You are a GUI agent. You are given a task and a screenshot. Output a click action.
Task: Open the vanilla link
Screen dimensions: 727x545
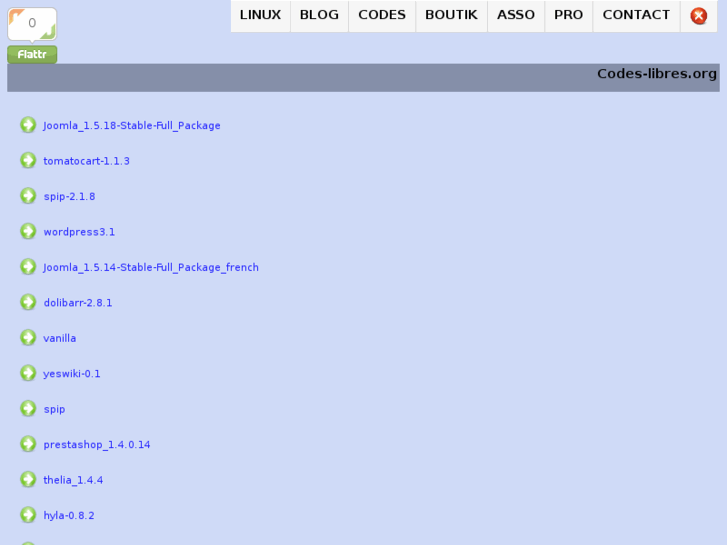point(60,339)
